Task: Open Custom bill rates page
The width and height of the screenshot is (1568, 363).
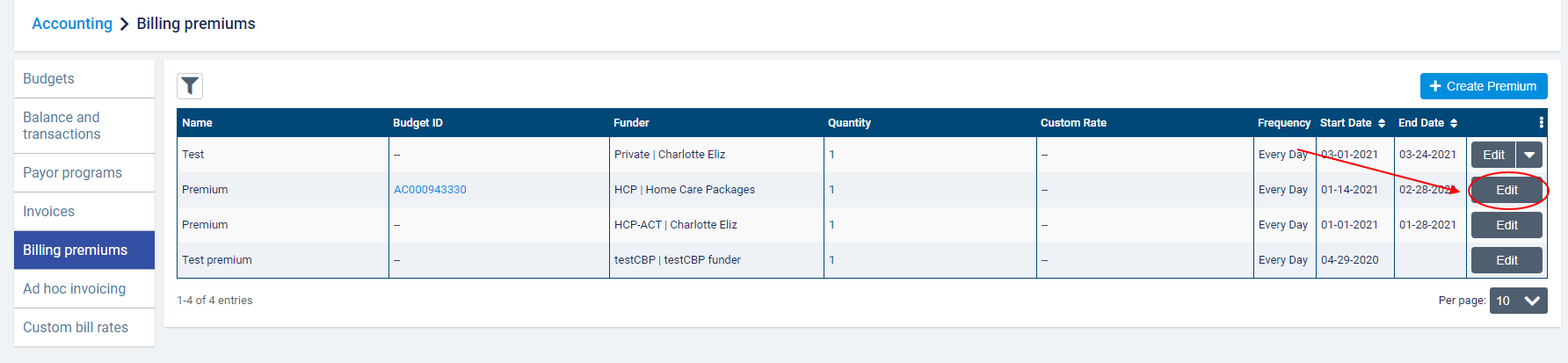Action: (x=76, y=328)
